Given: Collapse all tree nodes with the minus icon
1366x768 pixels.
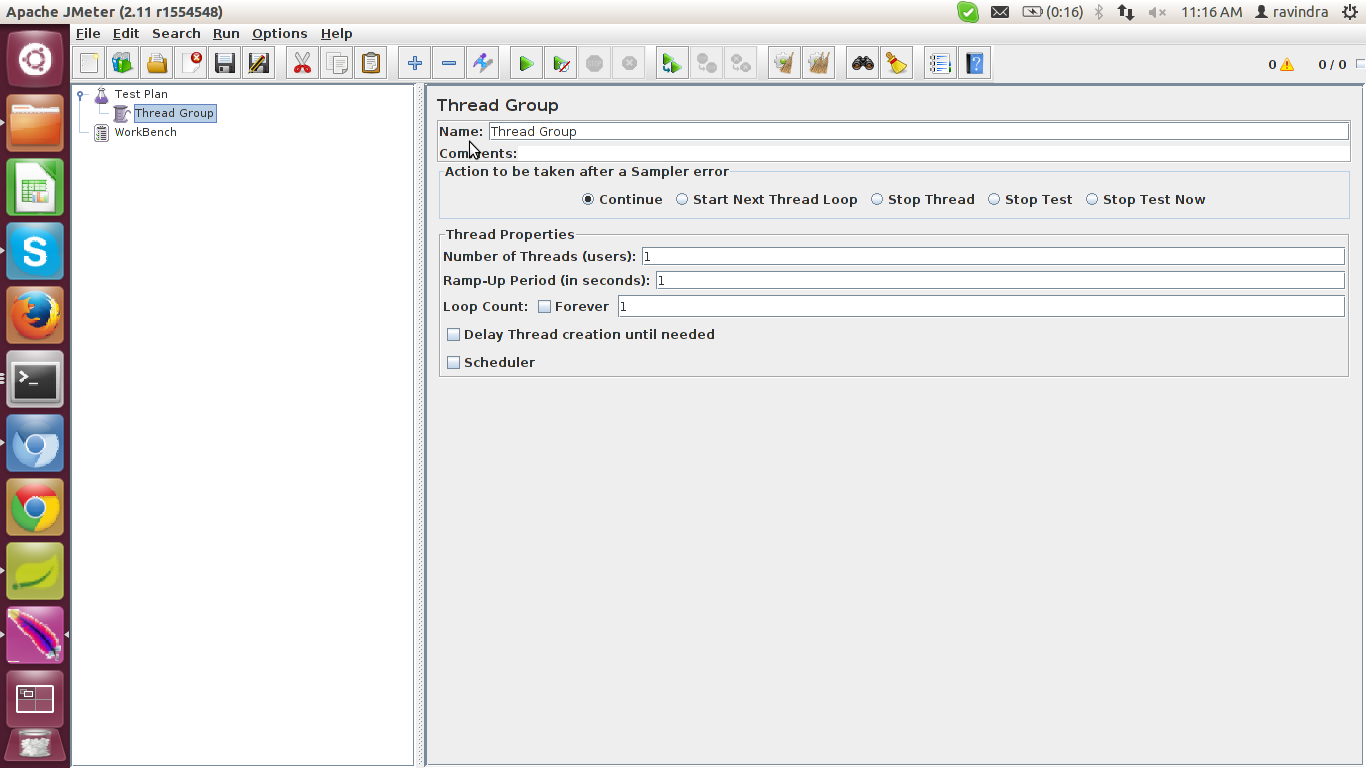Looking at the screenshot, I should (449, 64).
